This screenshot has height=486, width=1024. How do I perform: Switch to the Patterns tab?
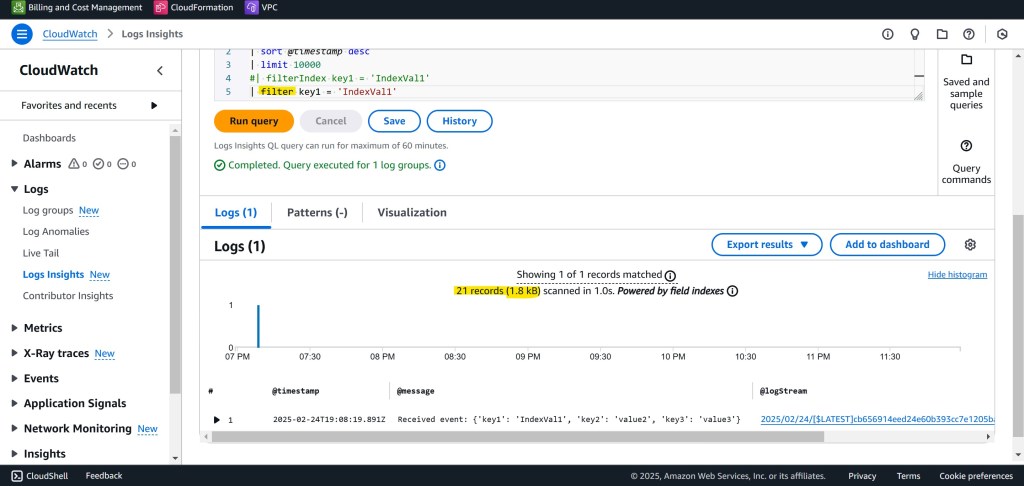tap(317, 213)
